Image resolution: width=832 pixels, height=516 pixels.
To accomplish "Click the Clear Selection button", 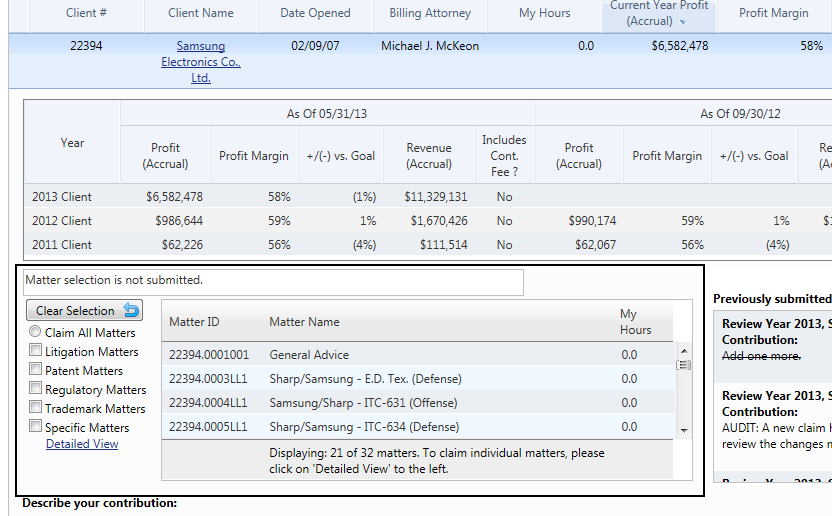I will tap(84, 311).
